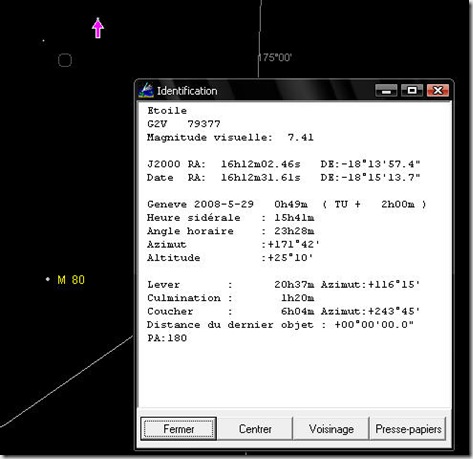Screen dimensions: 473x459
Task: Click the J2000 RA coordinates line
Action: (x=284, y=164)
